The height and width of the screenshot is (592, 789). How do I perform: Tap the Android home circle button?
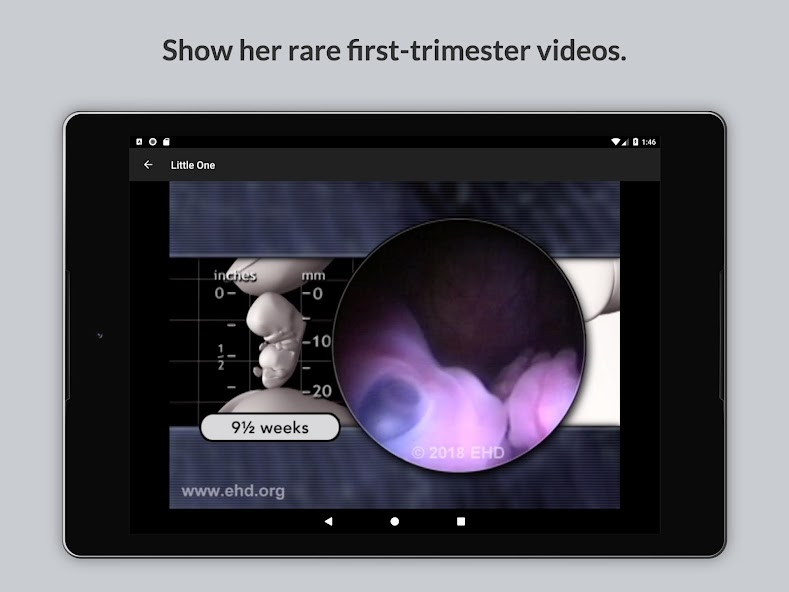394,521
